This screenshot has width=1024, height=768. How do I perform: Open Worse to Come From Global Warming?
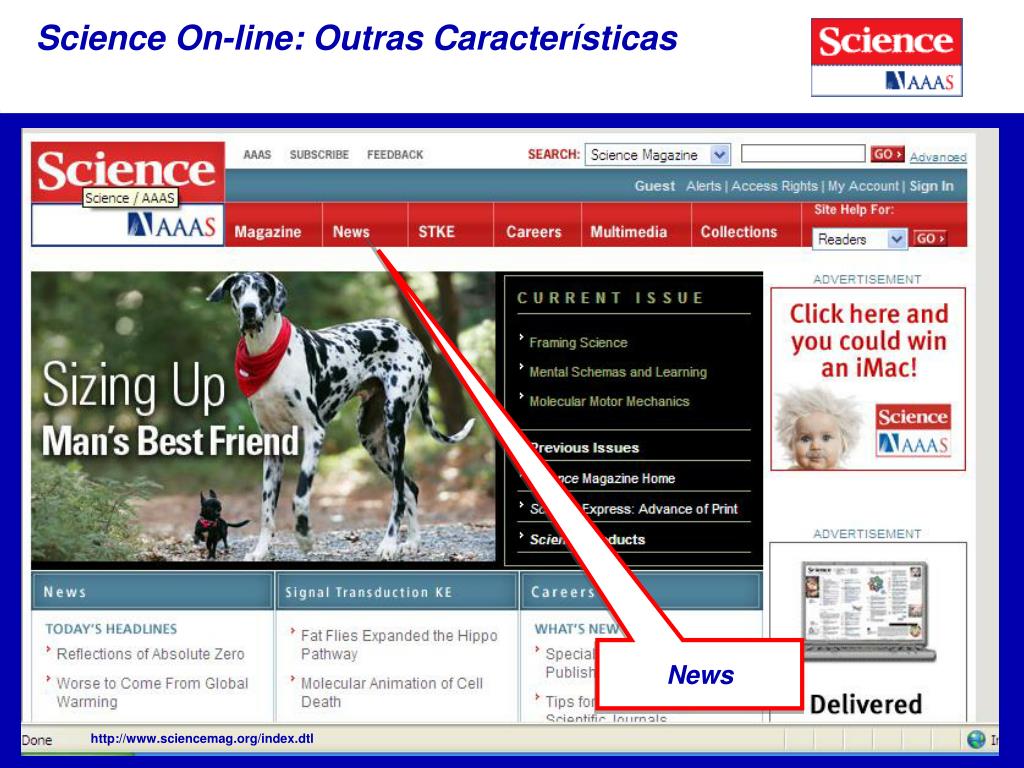pyautogui.click(x=152, y=692)
